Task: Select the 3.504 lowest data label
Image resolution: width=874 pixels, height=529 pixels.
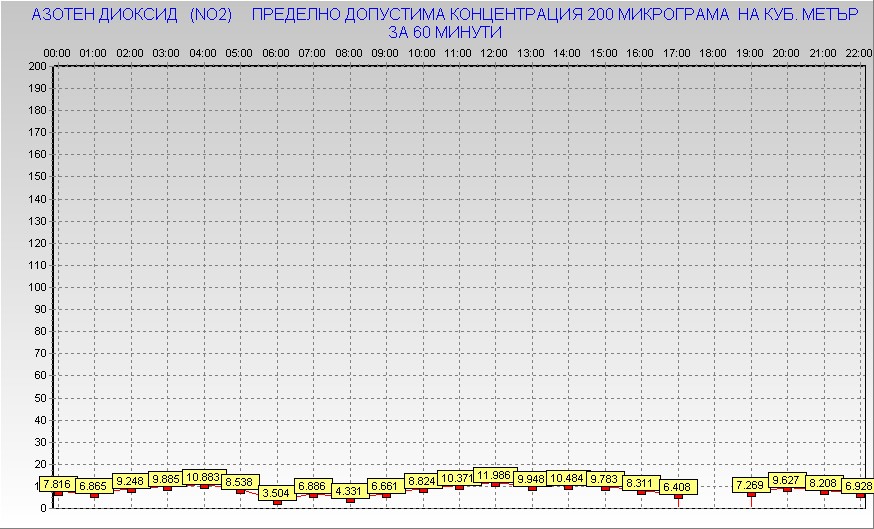Action: [x=276, y=493]
